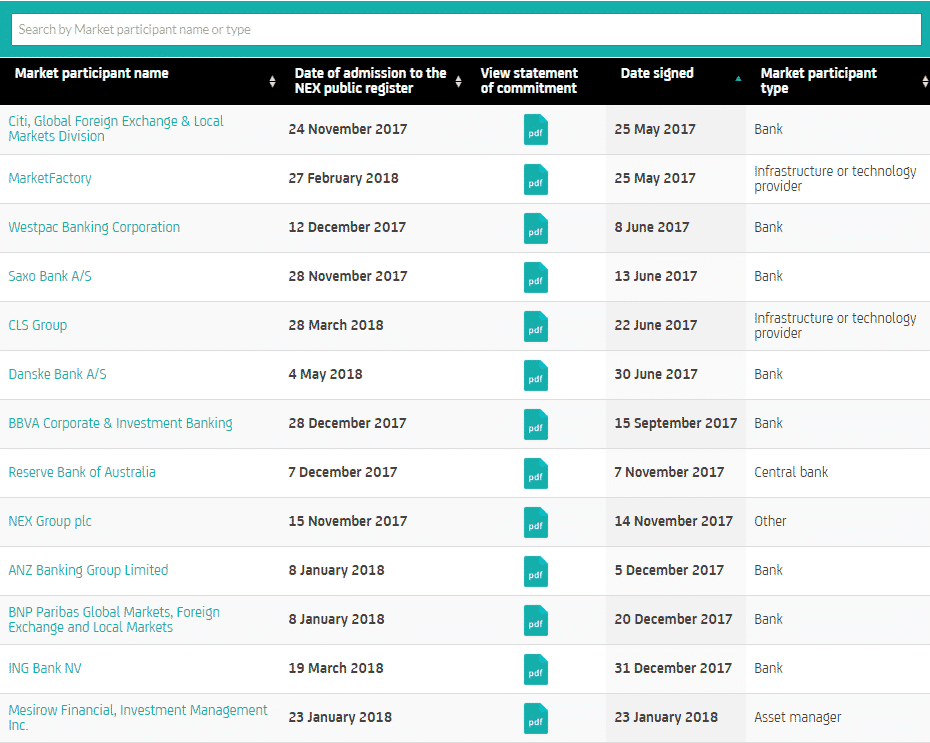Open BBVA Corporate & Investment Banking link
The width and height of the screenshot is (930, 743).
click(x=120, y=423)
